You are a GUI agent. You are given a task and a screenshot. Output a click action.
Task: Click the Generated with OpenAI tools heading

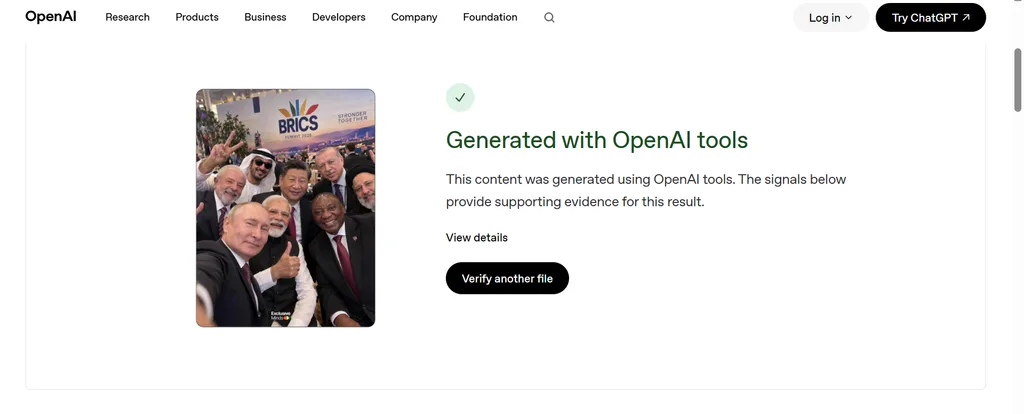pos(597,140)
